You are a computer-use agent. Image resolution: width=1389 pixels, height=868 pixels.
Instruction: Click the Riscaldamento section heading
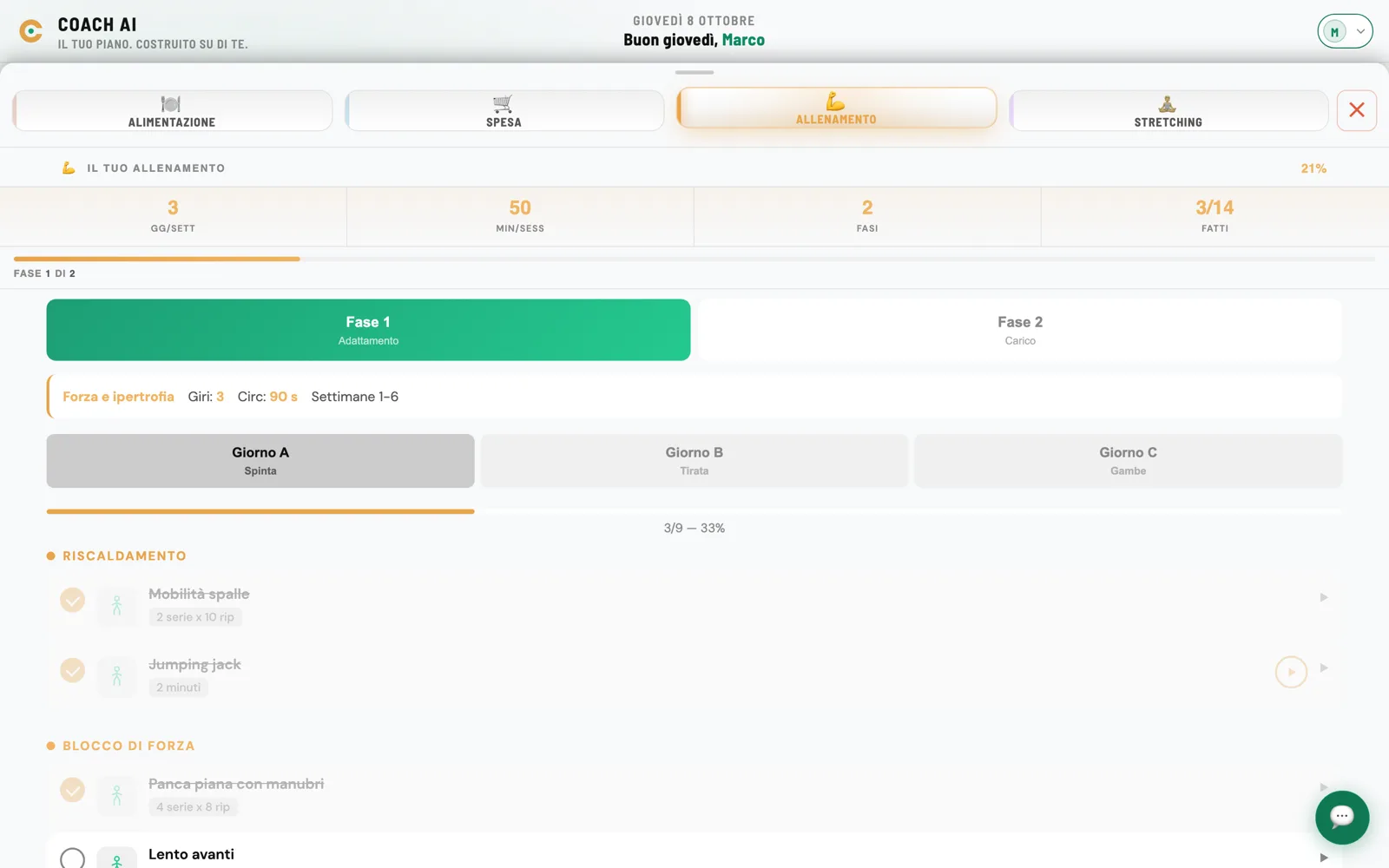(x=124, y=556)
